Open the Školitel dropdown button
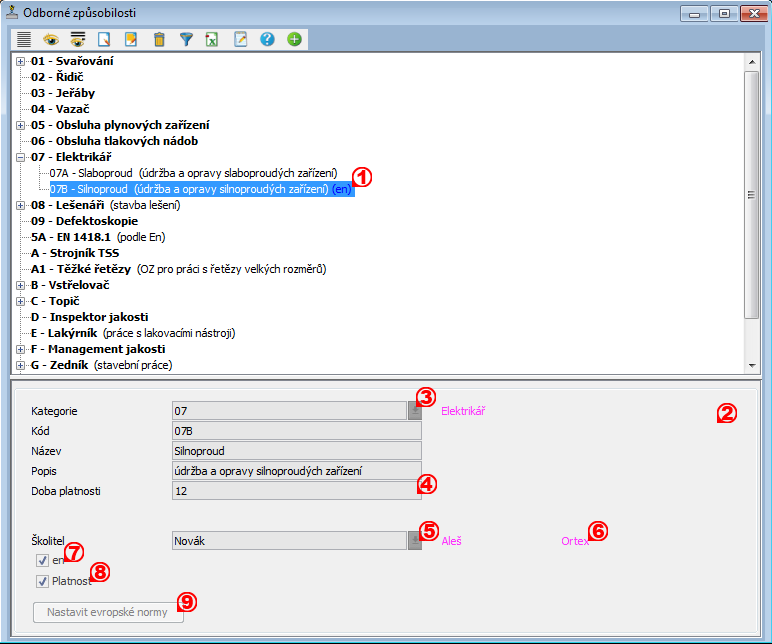Image resolution: width=772 pixels, height=644 pixels. pyautogui.click(x=414, y=541)
